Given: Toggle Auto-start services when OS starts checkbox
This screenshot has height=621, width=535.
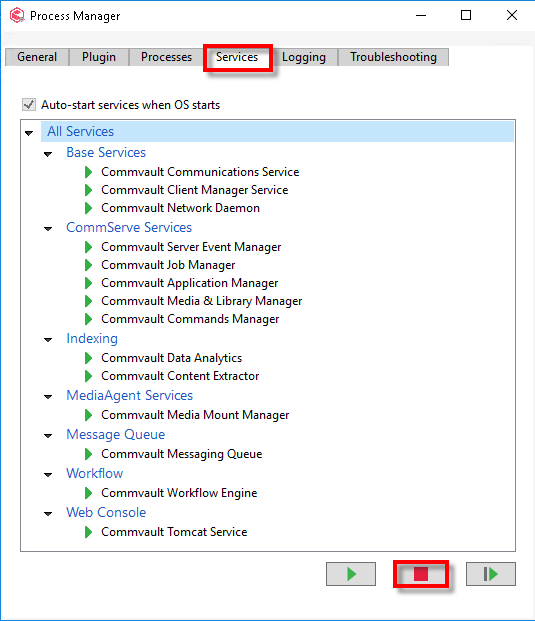Looking at the screenshot, I should [29, 105].
